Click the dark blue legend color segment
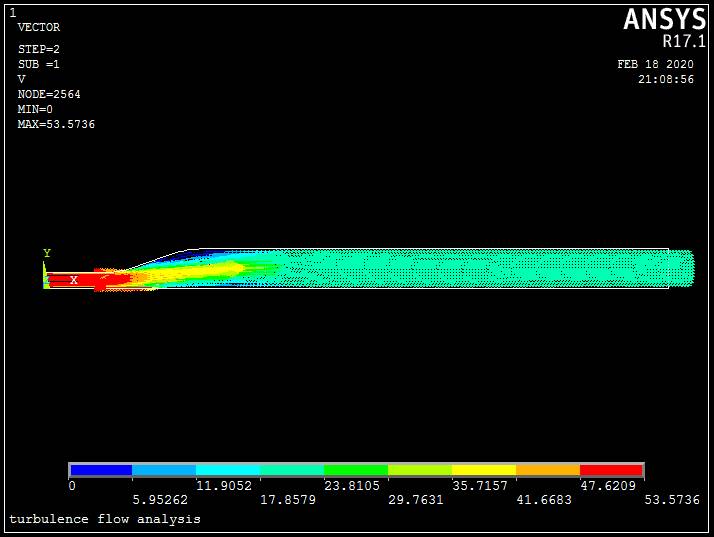The image size is (714, 537). 101,470
